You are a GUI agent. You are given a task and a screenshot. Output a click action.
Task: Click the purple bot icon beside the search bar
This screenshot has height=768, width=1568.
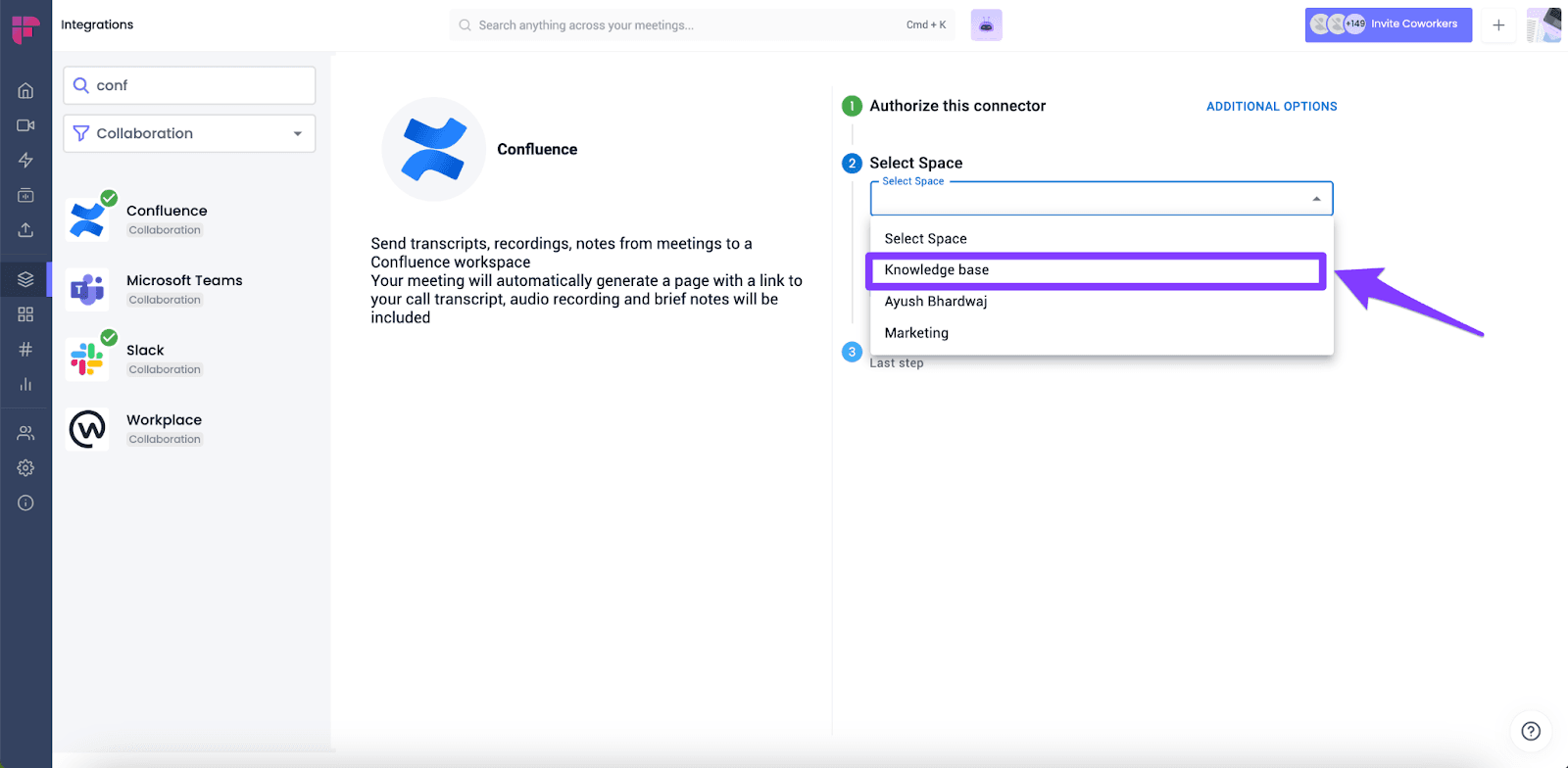pyautogui.click(x=986, y=25)
